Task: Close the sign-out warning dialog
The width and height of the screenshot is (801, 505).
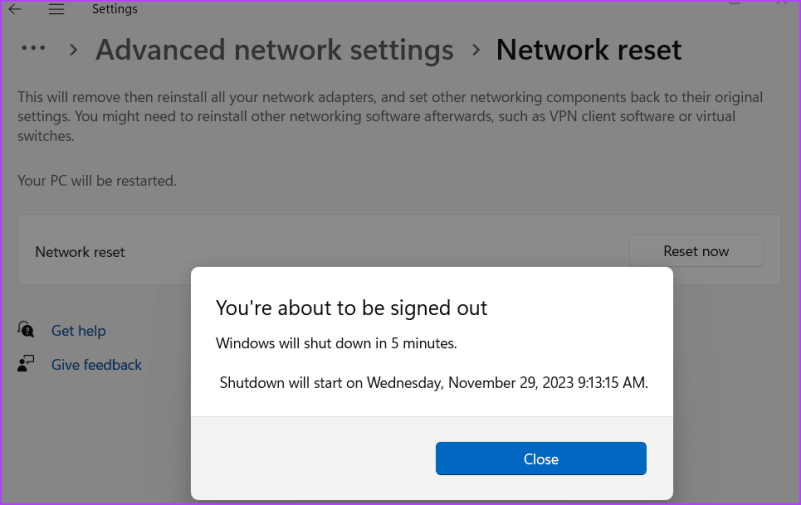Action: coord(541,459)
